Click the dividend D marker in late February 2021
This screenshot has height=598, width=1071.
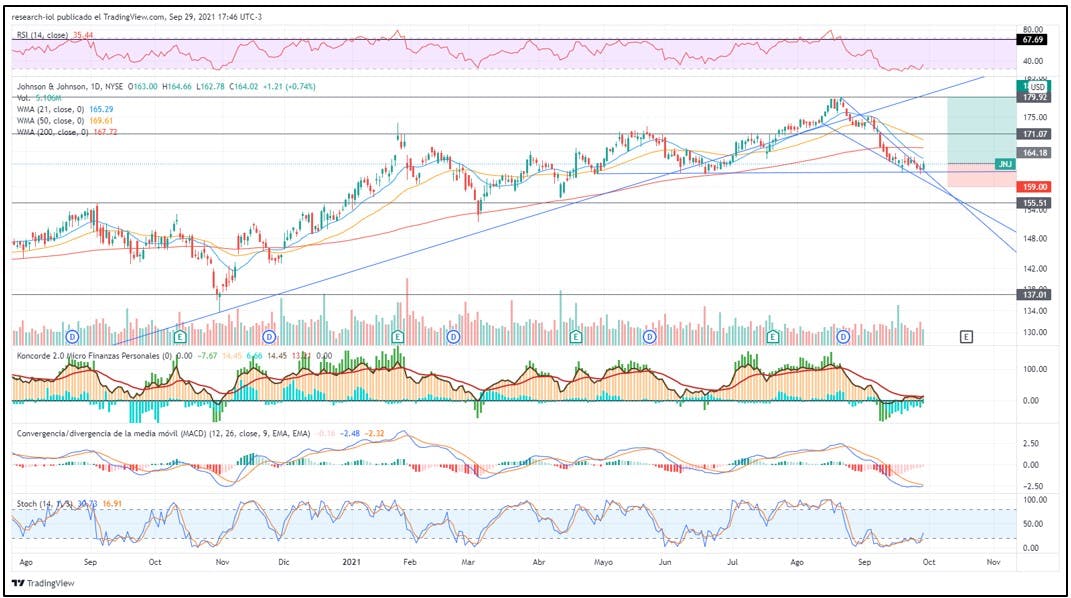click(454, 337)
